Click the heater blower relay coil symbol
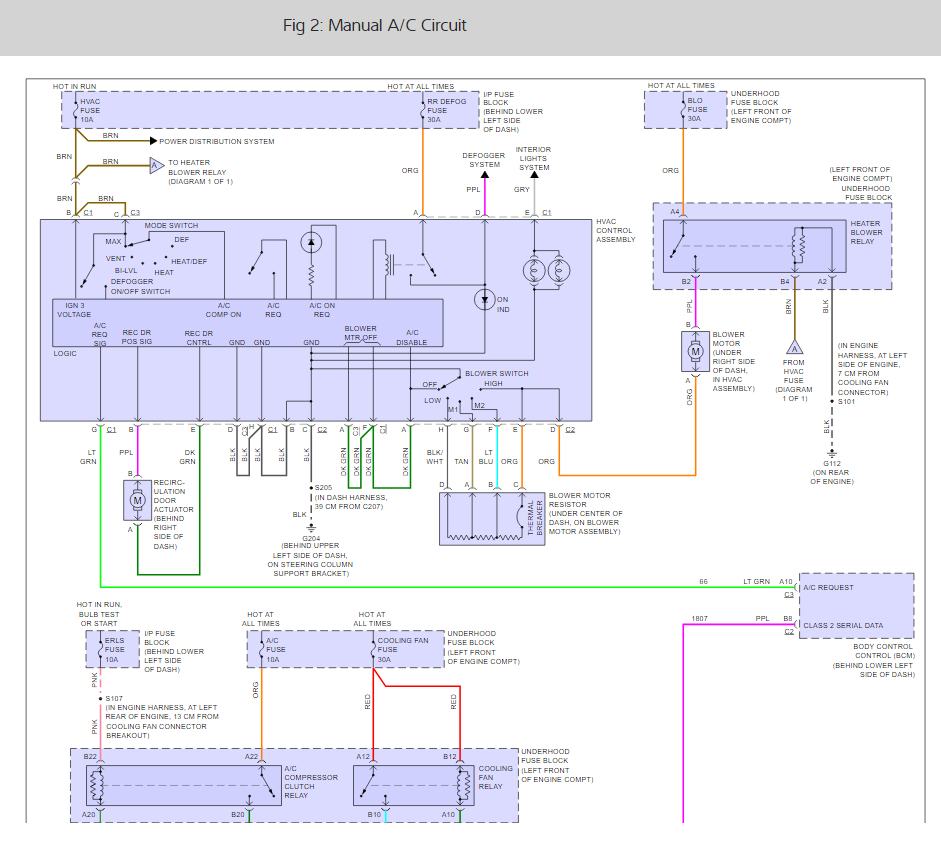The width and height of the screenshot is (941, 845). point(798,245)
